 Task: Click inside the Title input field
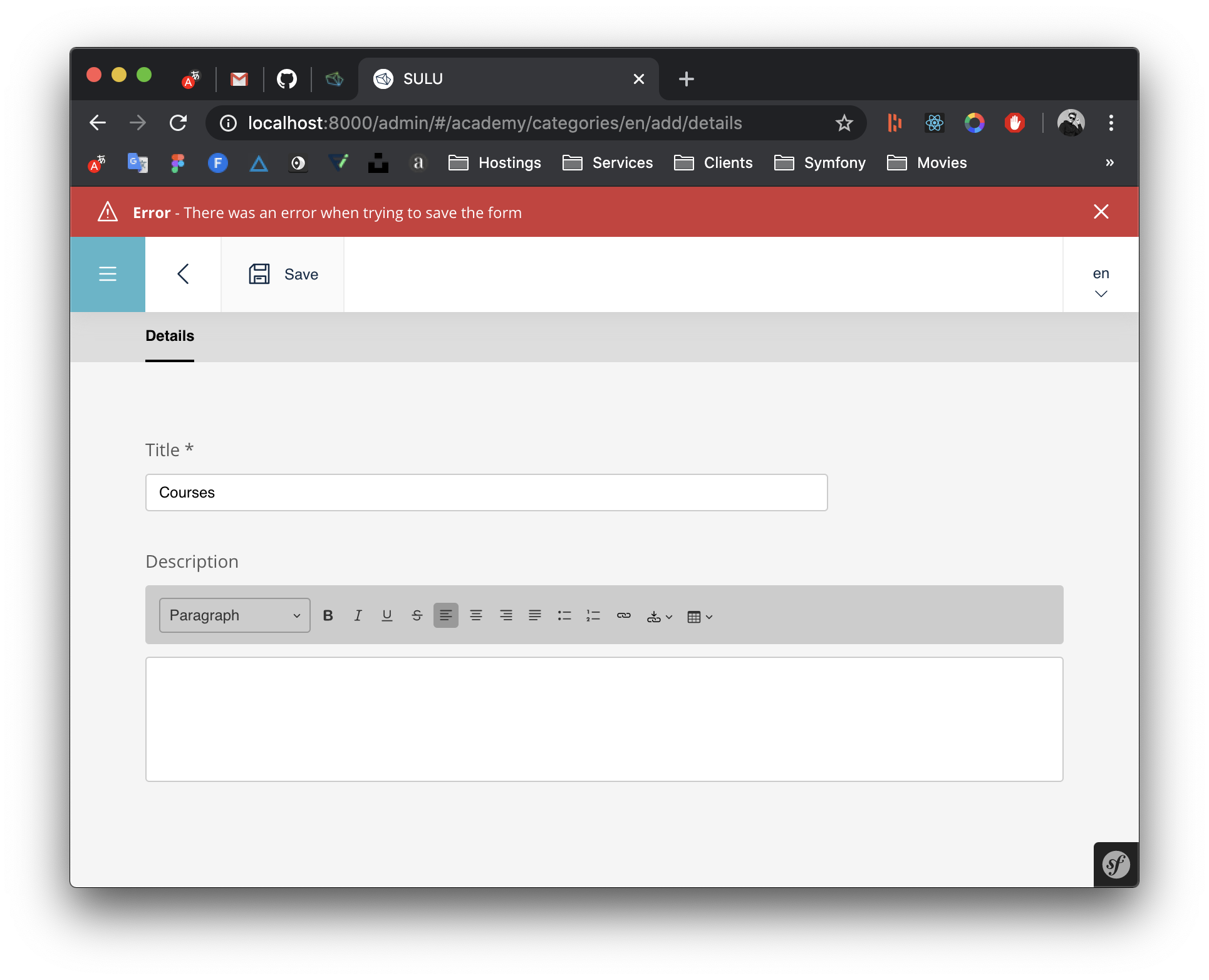(486, 493)
